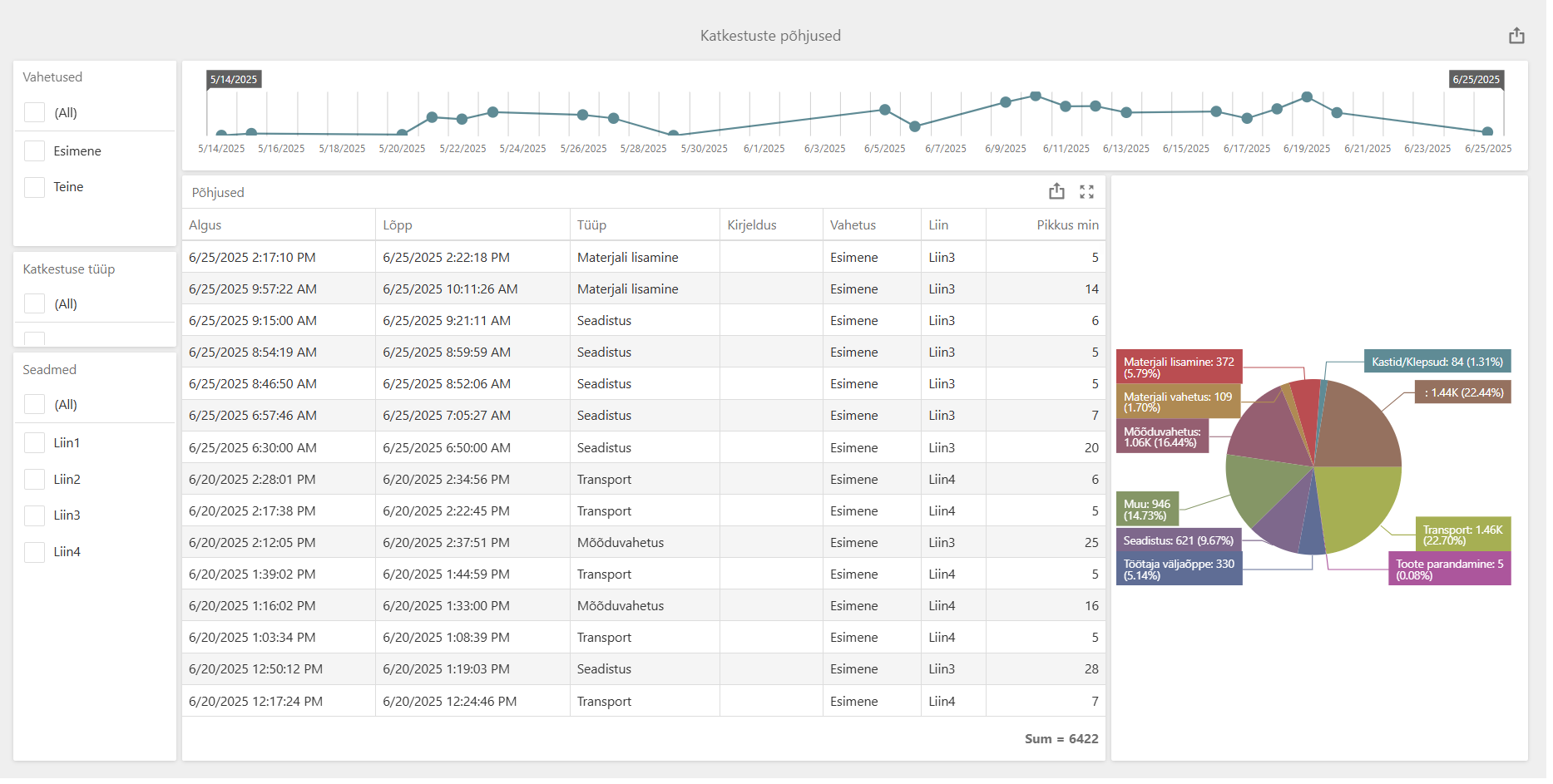Screen dimensions: 1553x784
Task: Select row starting 6/25/2025 2:17:10 PM
Action: pos(644,258)
